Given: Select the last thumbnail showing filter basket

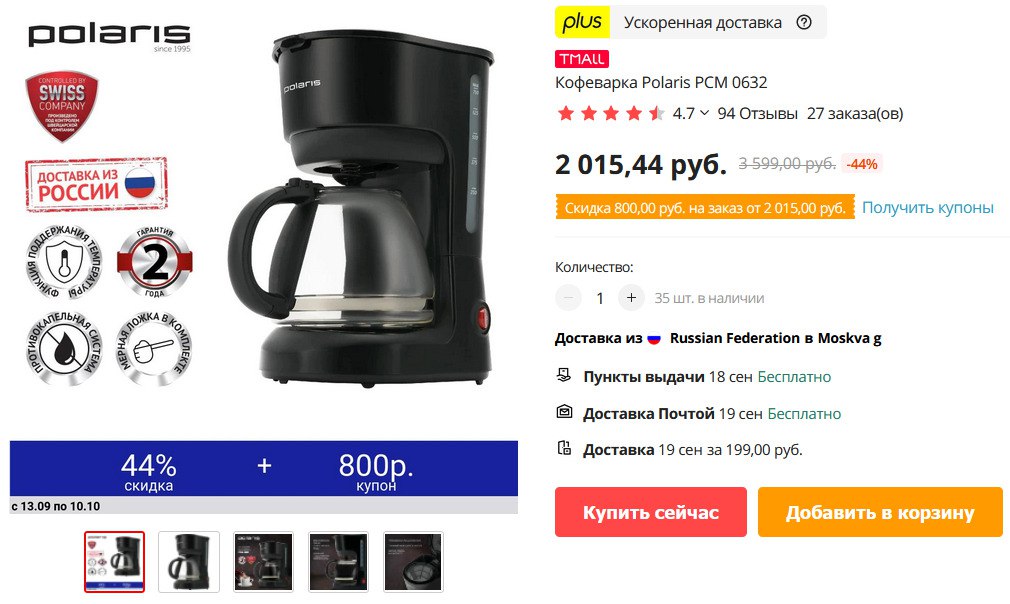Looking at the screenshot, I should [413, 562].
